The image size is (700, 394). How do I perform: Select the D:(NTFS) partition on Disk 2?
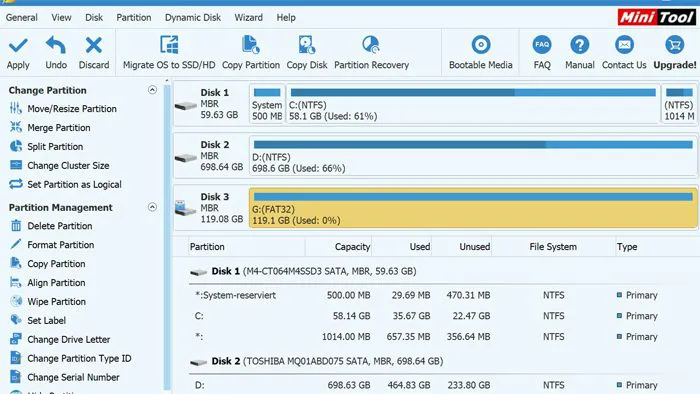coord(473,156)
